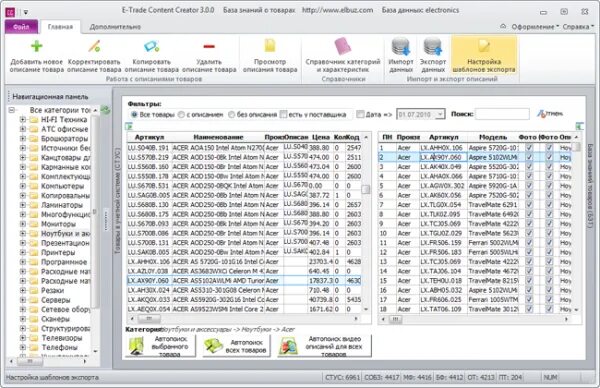The image size is (600, 388).
Task: Click the Сканеры folder icon in tree
Action: click(x=34, y=319)
